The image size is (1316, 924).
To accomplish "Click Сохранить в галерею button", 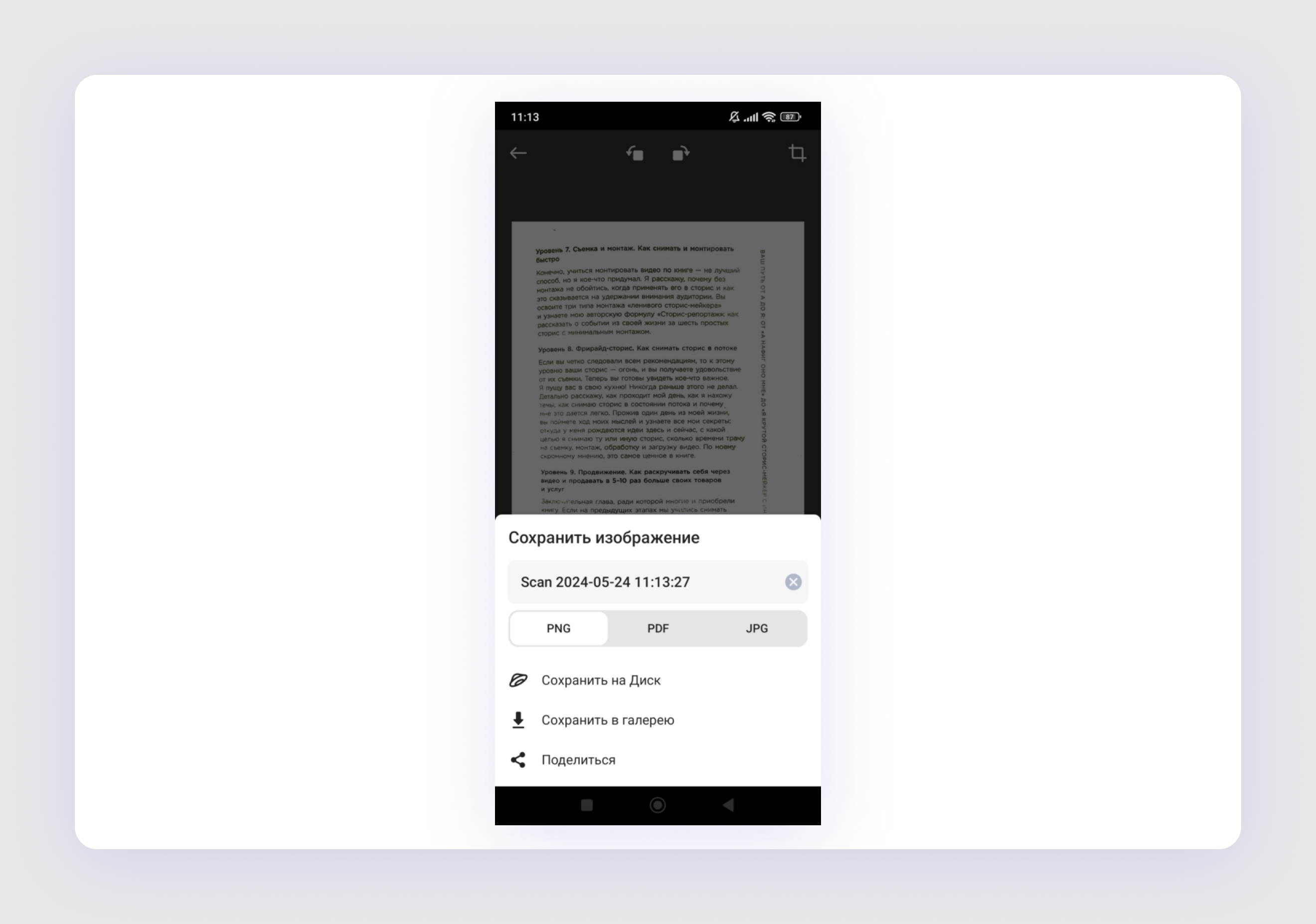I will tap(608, 719).
